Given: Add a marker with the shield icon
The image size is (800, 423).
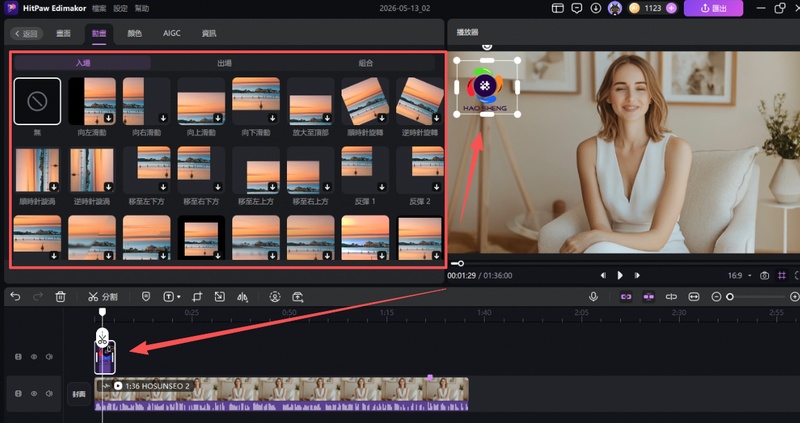Looking at the screenshot, I should click(x=146, y=296).
